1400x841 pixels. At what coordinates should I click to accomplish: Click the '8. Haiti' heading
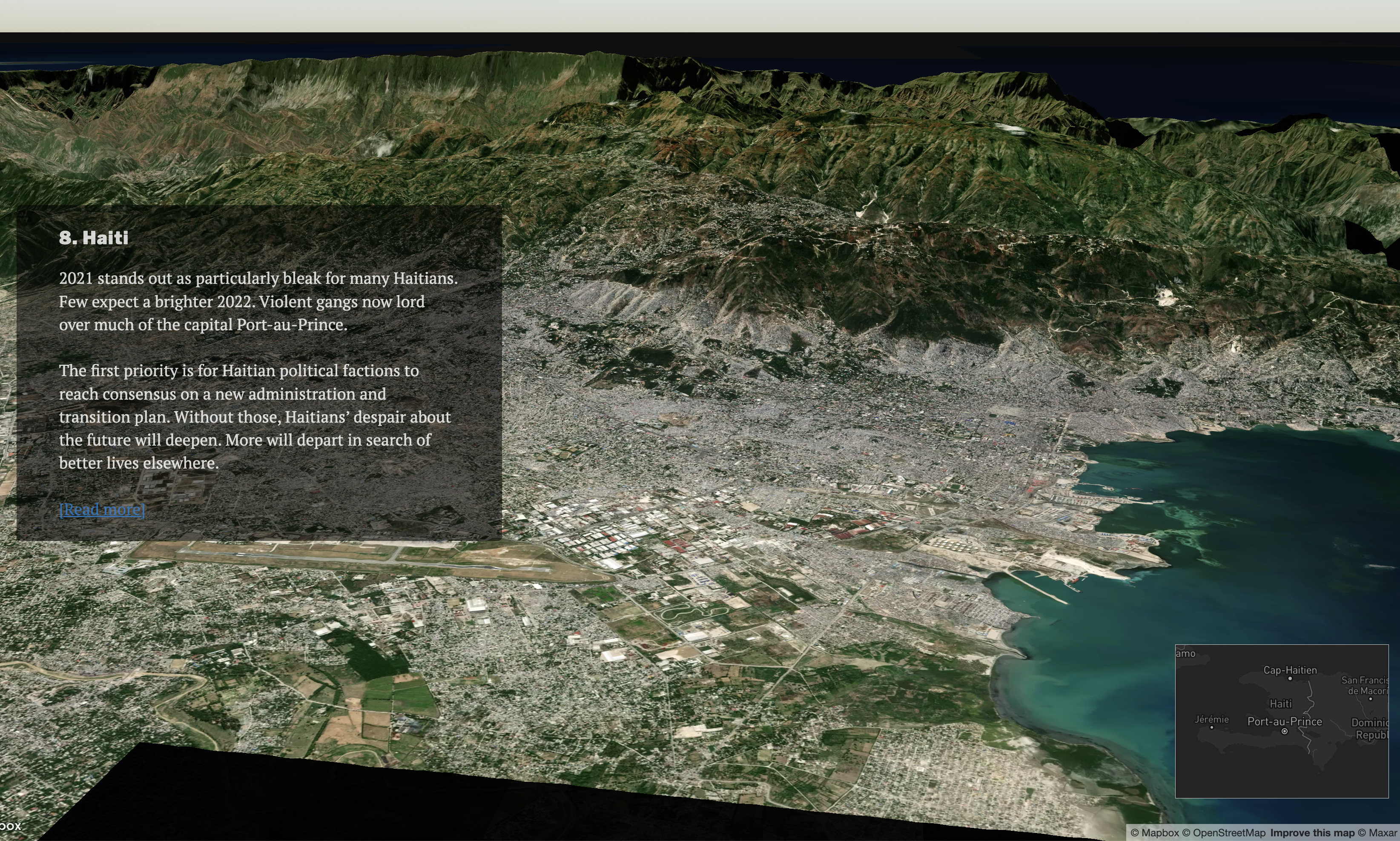click(x=94, y=237)
